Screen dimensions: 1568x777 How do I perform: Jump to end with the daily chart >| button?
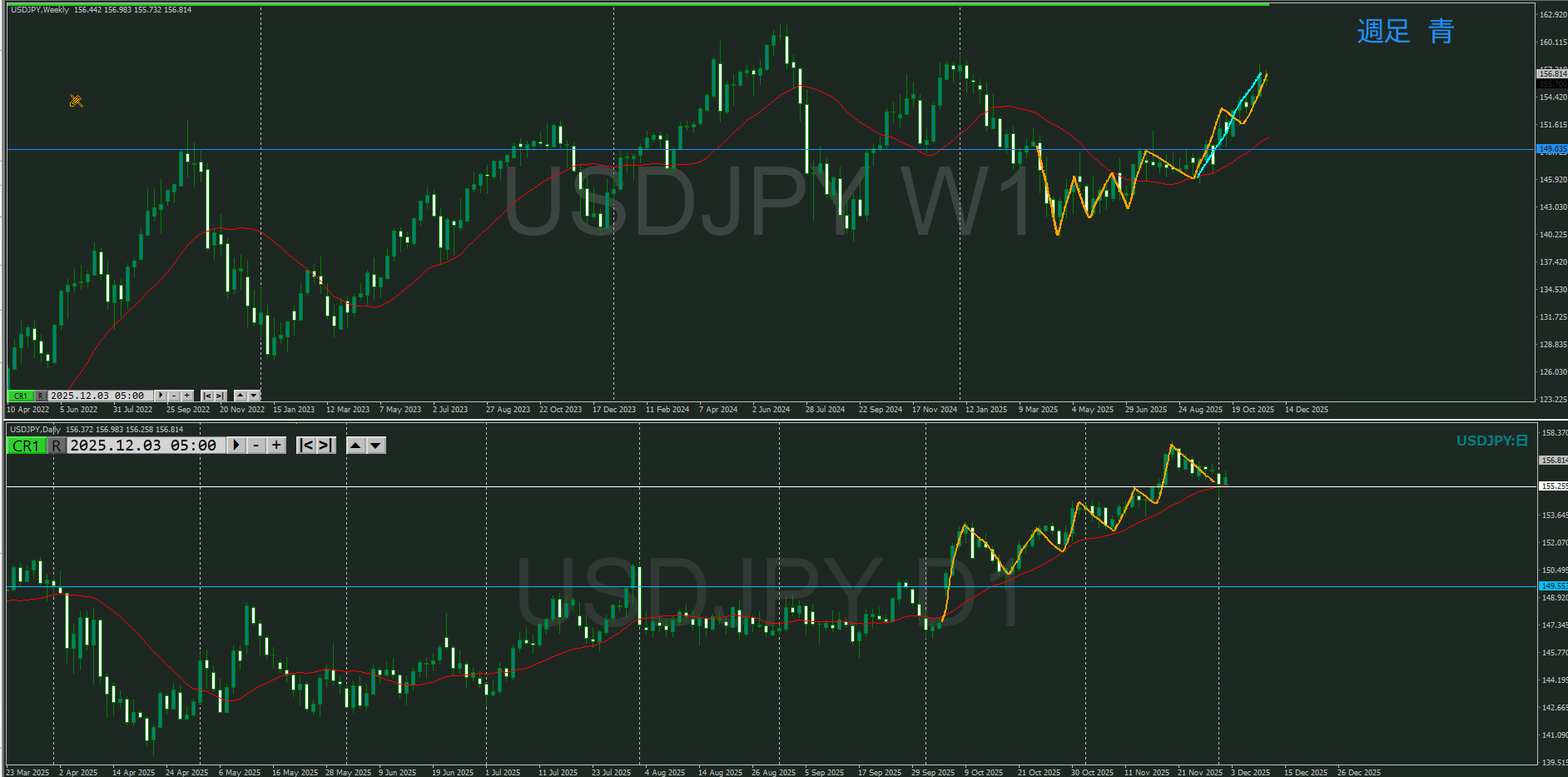pyautogui.click(x=325, y=446)
